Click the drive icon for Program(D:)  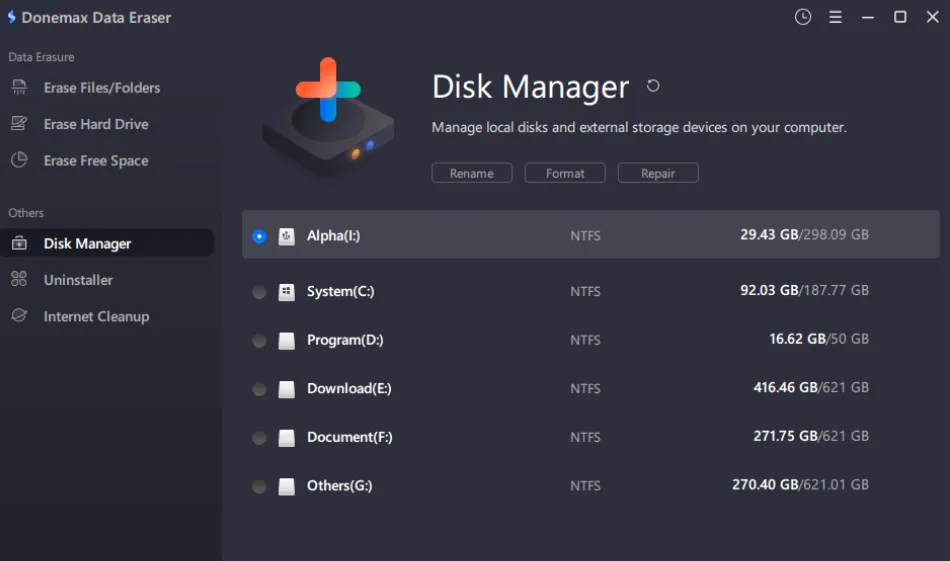287,340
